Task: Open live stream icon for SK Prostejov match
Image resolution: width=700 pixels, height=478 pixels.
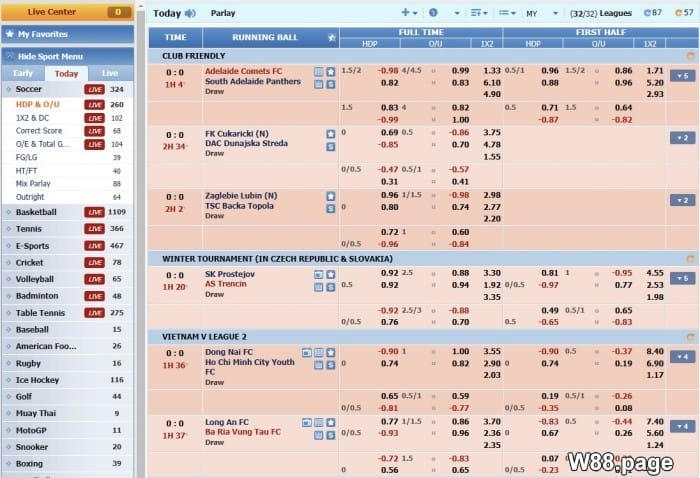Action: tap(318, 274)
